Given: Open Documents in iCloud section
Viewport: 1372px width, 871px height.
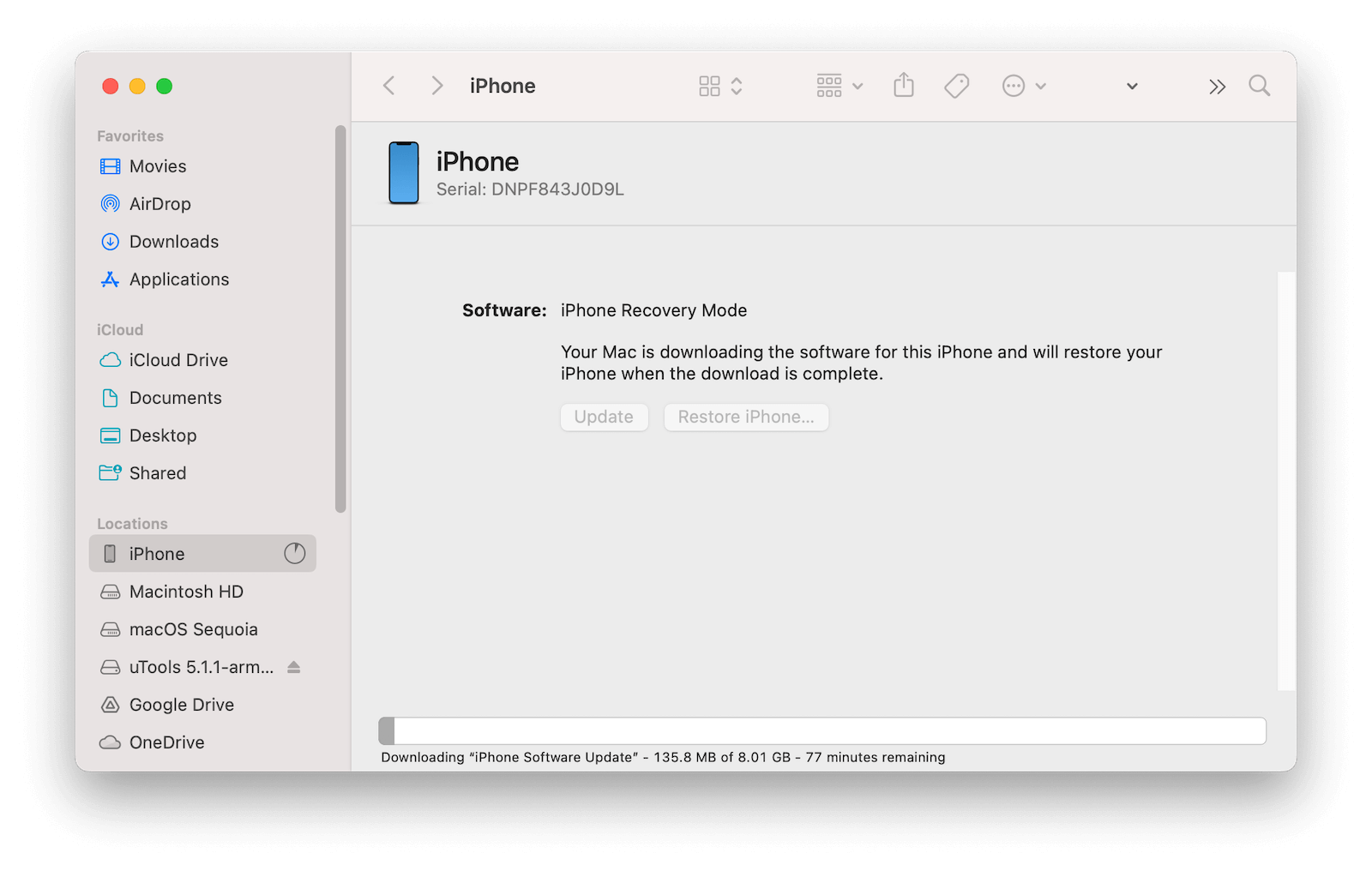Looking at the screenshot, I should click(202, 398).
